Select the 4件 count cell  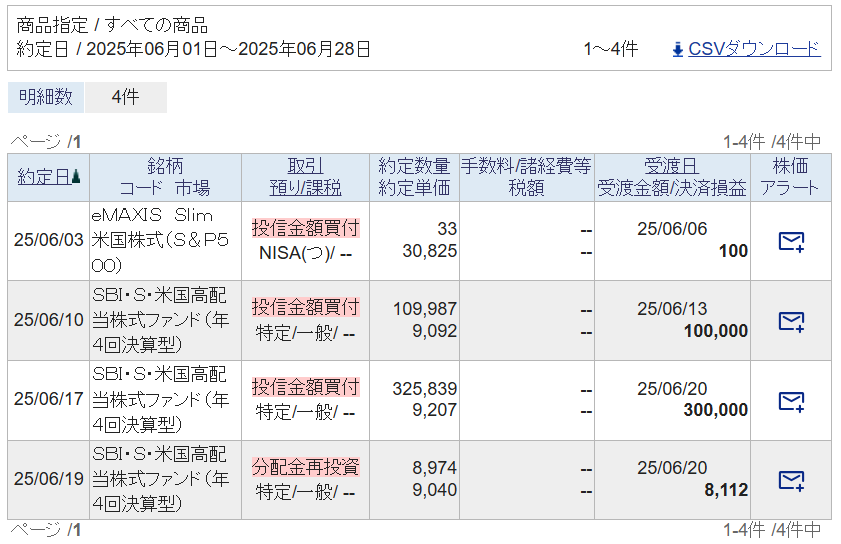tap(126, 97)
